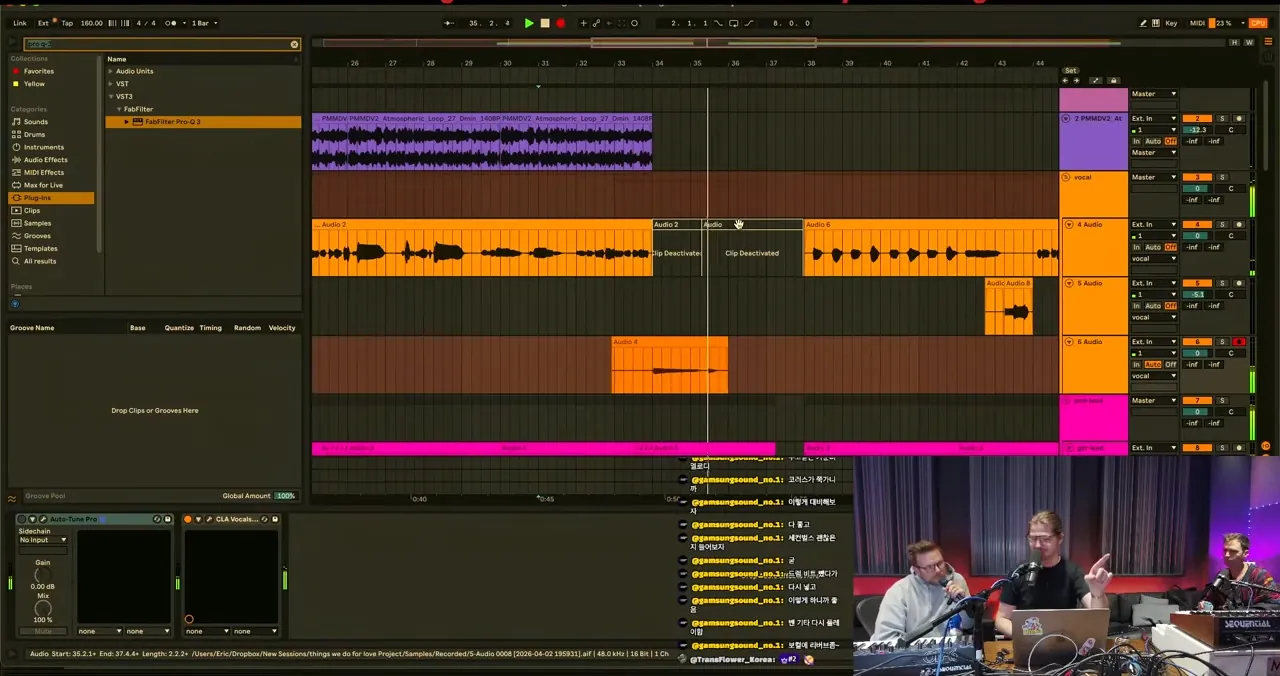The image size is (1280, 676).
Task: Open the MIDI Effects category
Action: pos(44,172)
